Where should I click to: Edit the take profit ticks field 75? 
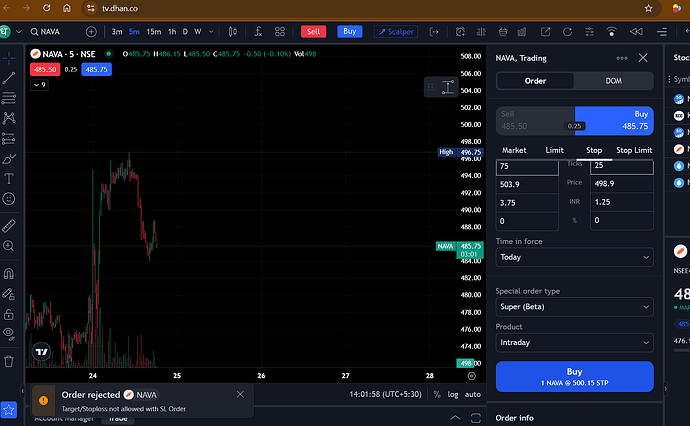(x=527, y=167)
